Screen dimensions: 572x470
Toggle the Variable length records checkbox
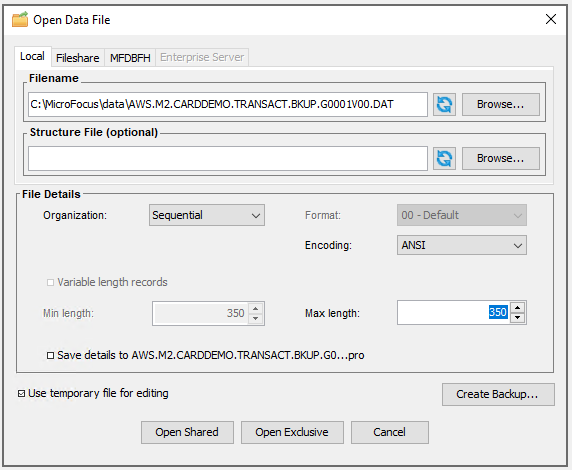(50, 282)
